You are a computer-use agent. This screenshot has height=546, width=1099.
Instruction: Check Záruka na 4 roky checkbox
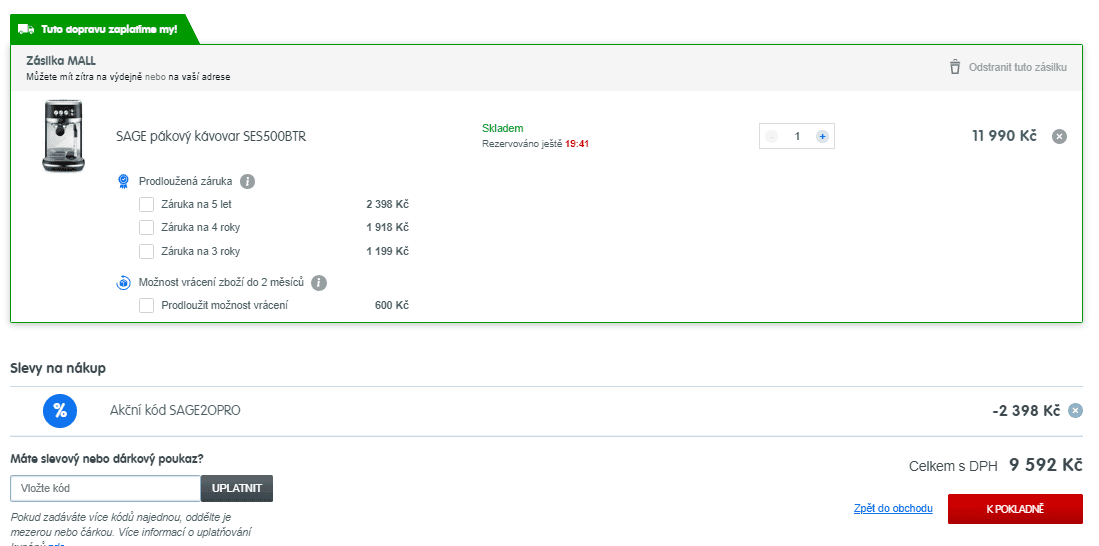click(x=146, y=228)
